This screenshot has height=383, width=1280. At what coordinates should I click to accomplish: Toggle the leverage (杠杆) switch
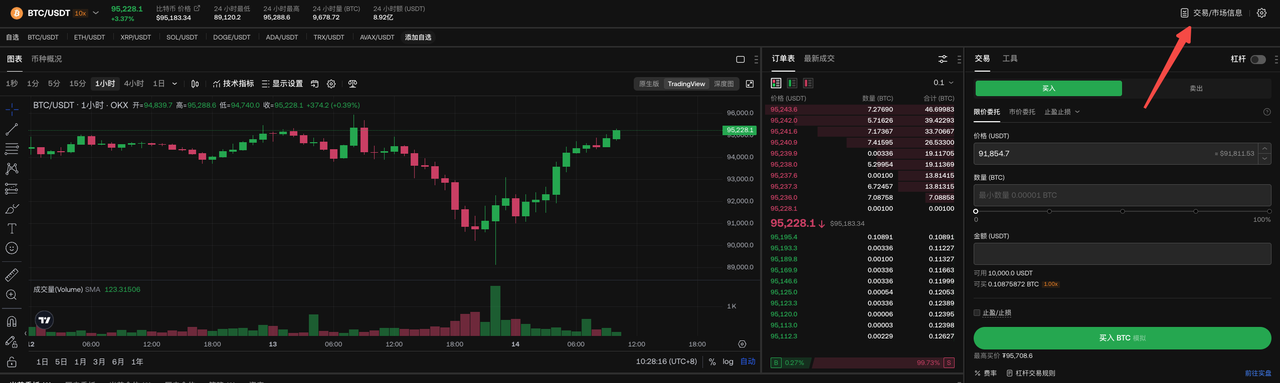1257,59
